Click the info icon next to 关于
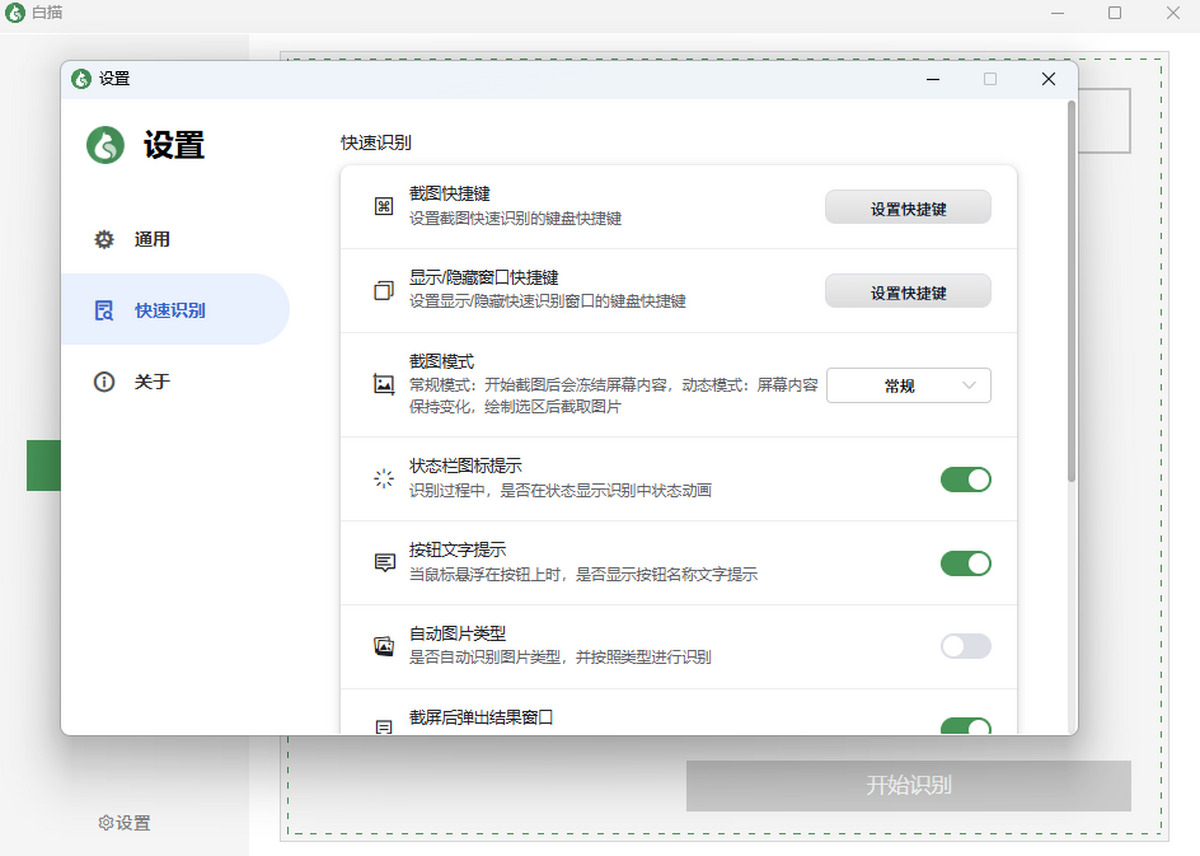Image resolution: width=1200 pixels, height=856 pixels. (104, 381)
